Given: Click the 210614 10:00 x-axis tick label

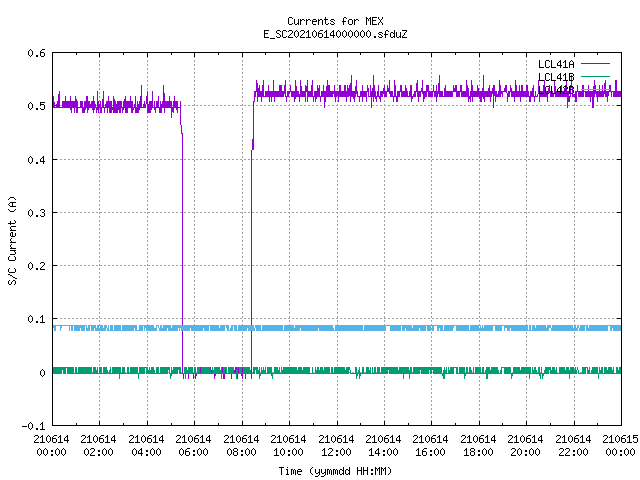Looking at the screenshot, I should tap(288, 446).
